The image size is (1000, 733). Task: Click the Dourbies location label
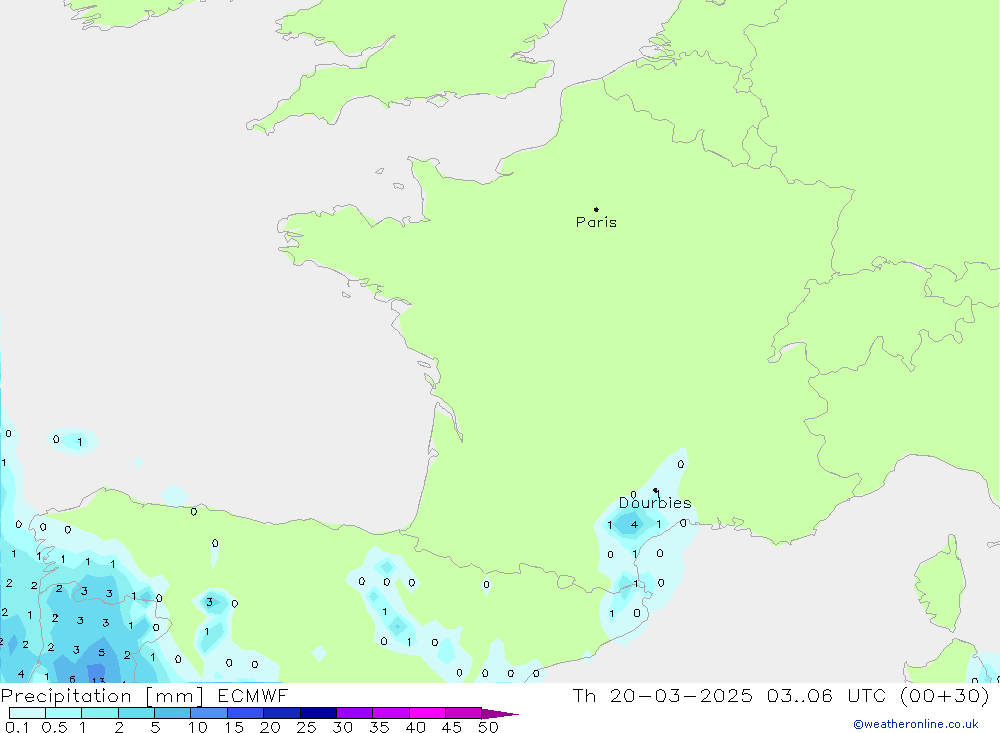pos(655,503)
